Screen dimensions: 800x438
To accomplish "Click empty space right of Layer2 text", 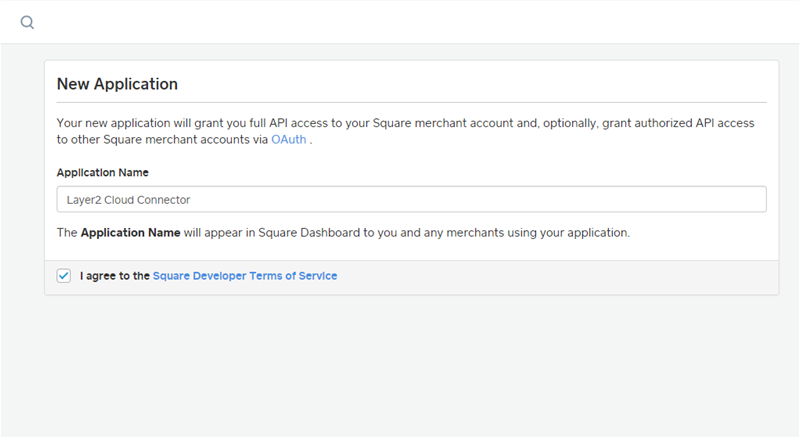I will pos(500,199).
